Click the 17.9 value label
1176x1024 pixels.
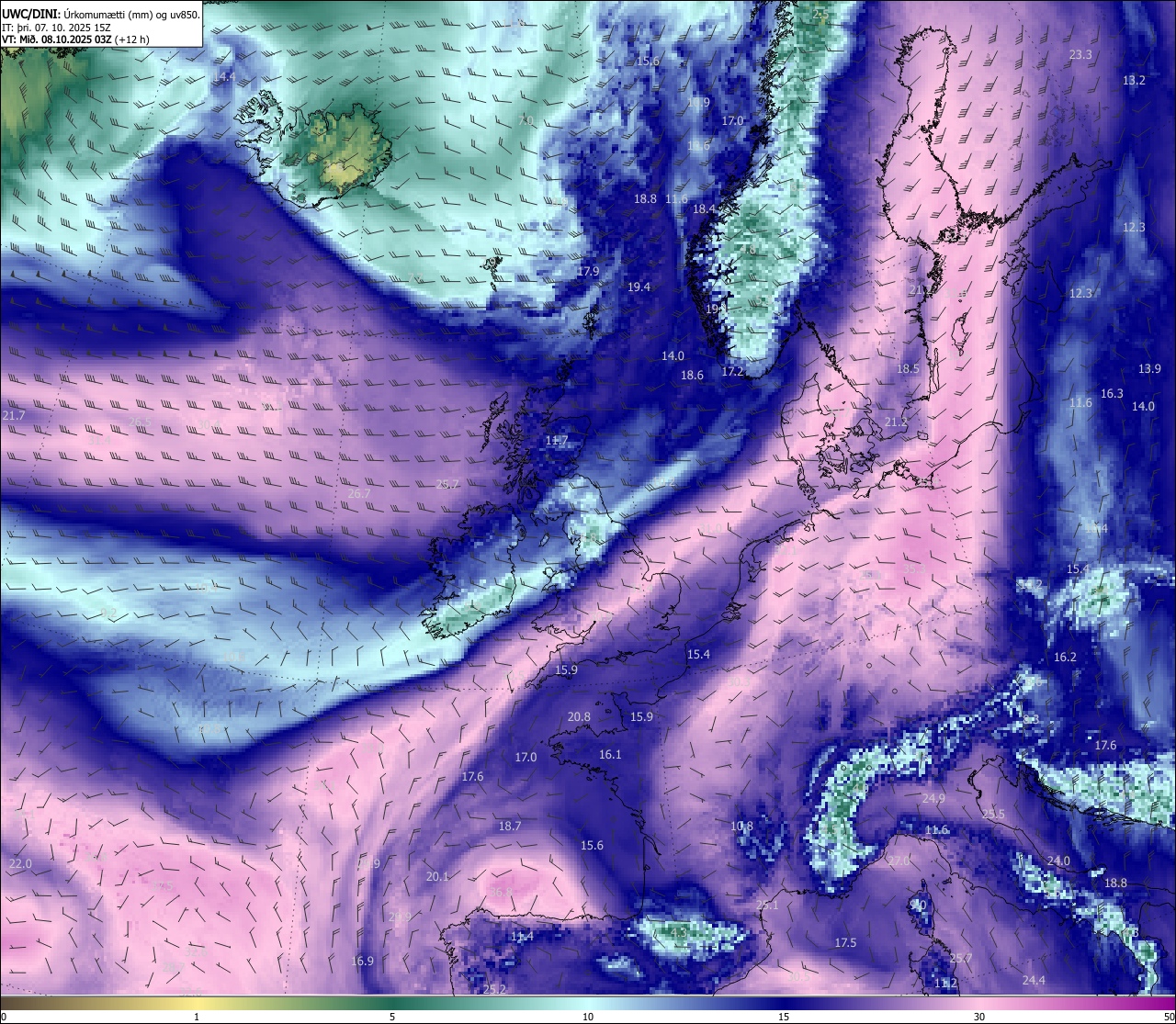[x=588, y=271]
